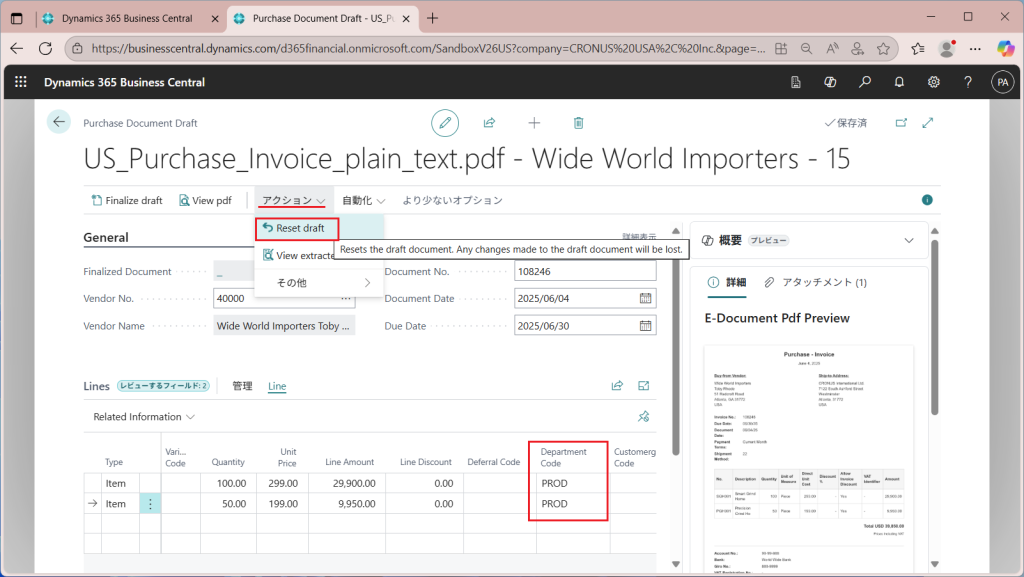Screen dimensions: 1024x577
Task: Click the share icon in page header
Action: point(489,123)
